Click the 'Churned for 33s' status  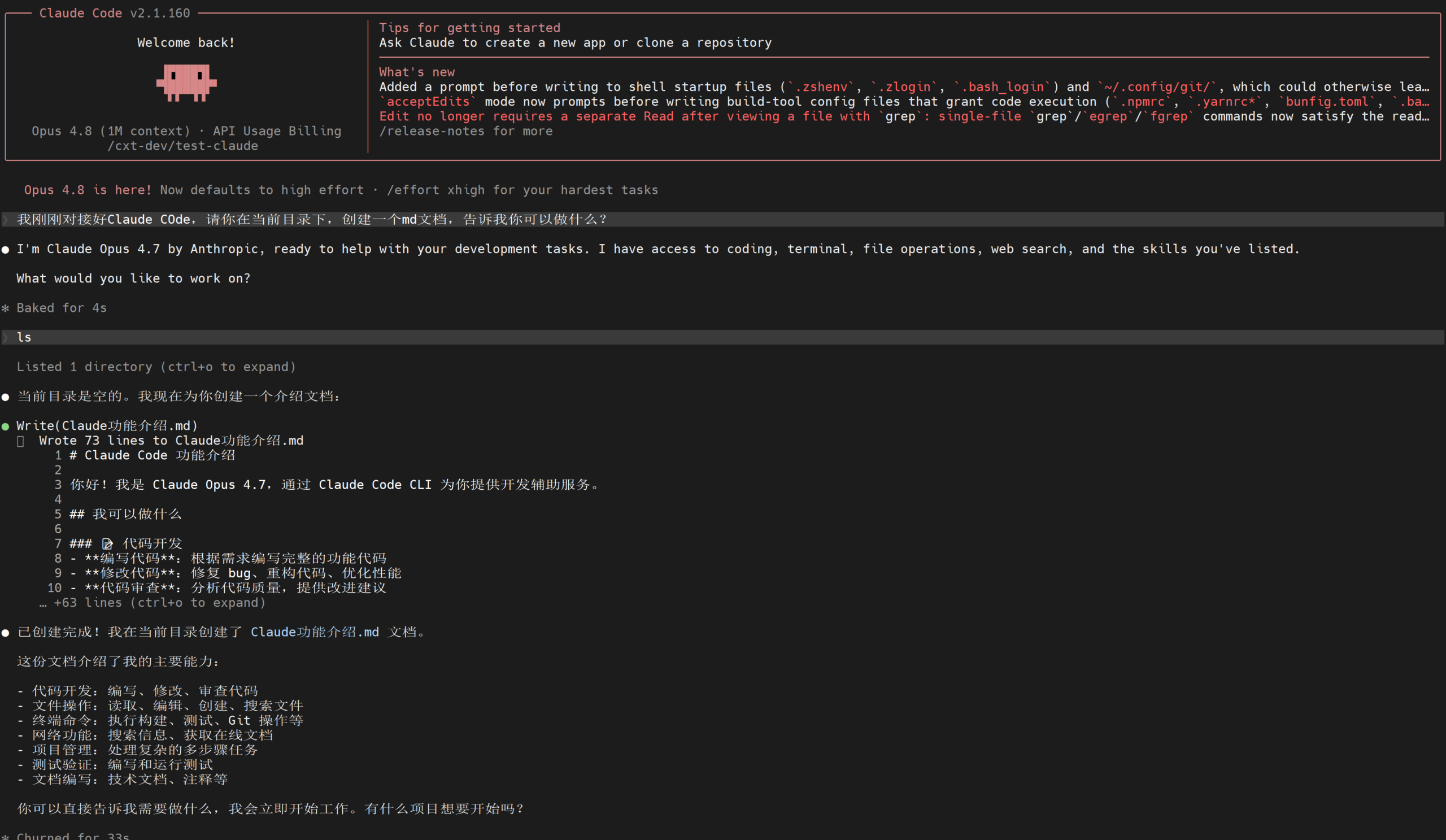point(73,835)
